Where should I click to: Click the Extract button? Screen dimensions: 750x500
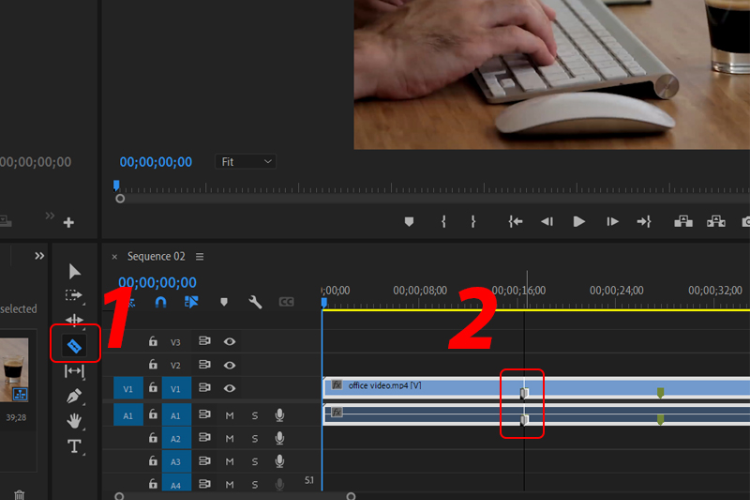click(716, 222)
